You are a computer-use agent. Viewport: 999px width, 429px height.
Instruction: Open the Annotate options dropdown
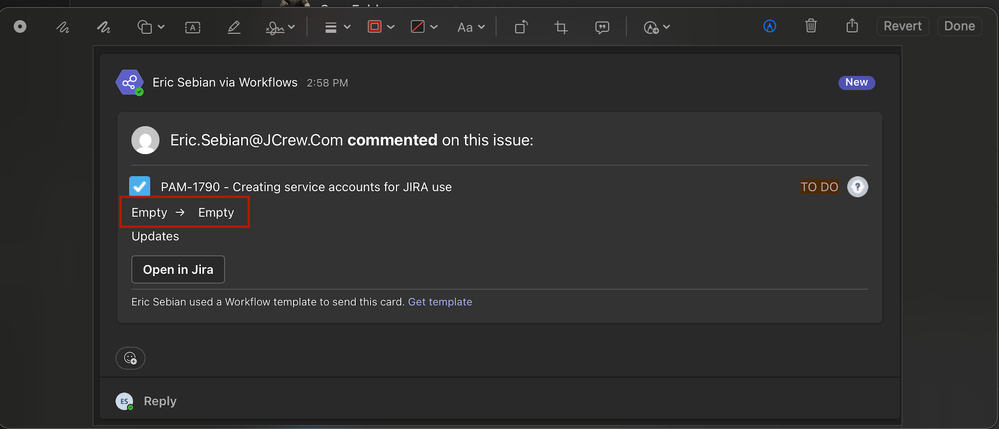coord(657,27)
